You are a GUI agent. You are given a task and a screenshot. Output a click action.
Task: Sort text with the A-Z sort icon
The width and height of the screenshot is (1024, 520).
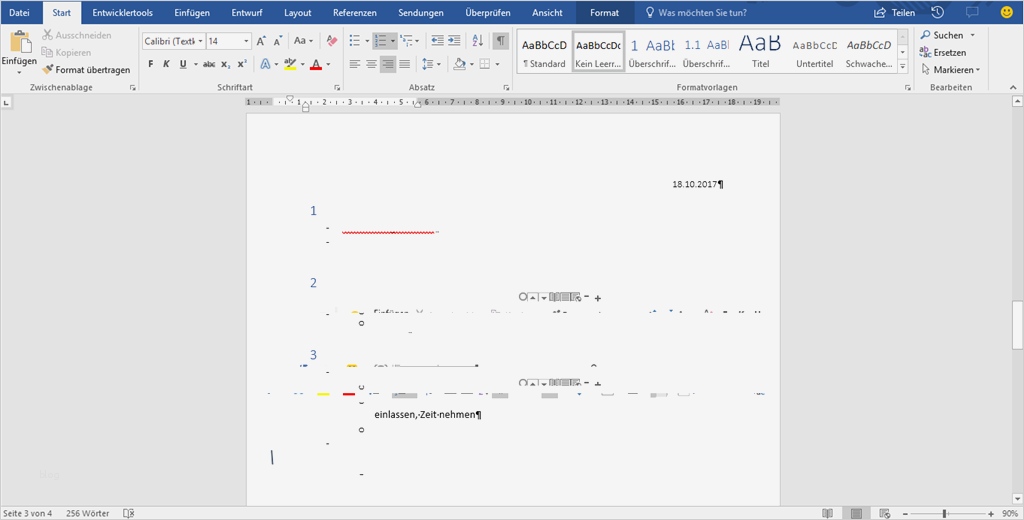point(478,41)
